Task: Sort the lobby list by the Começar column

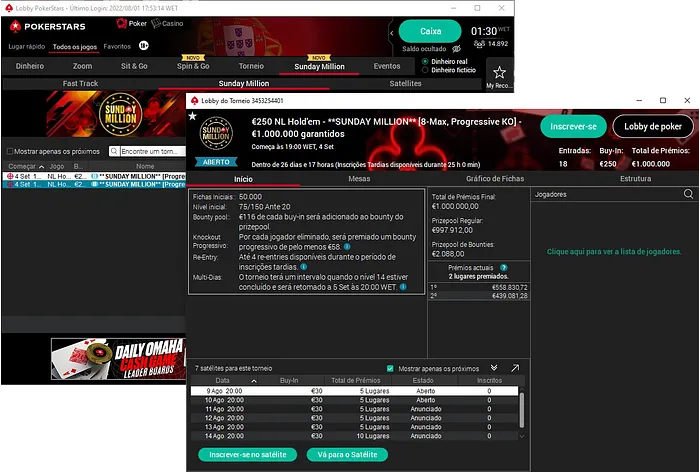Action: pyautogui.click(x=26, y=166)
